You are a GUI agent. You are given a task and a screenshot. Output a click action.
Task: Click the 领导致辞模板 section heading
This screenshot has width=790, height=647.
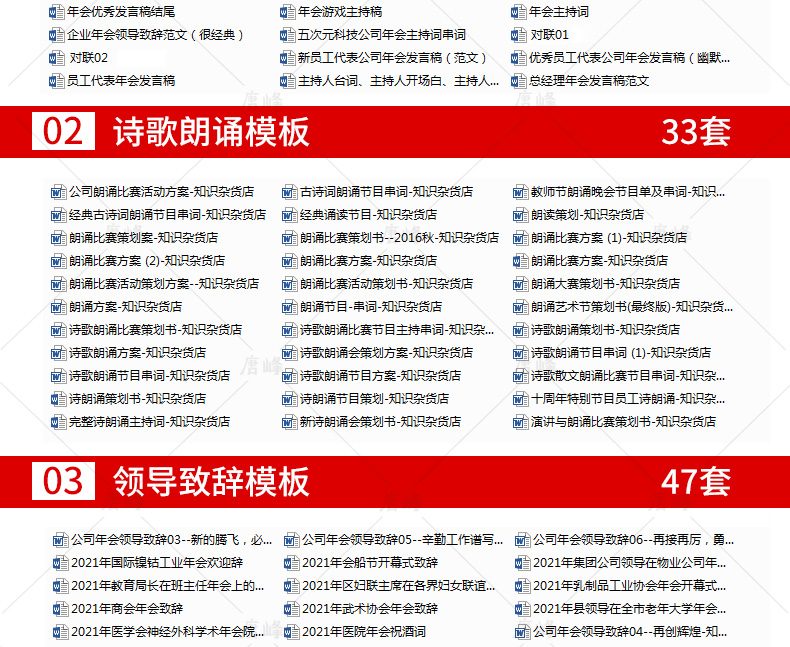(211, 482)
